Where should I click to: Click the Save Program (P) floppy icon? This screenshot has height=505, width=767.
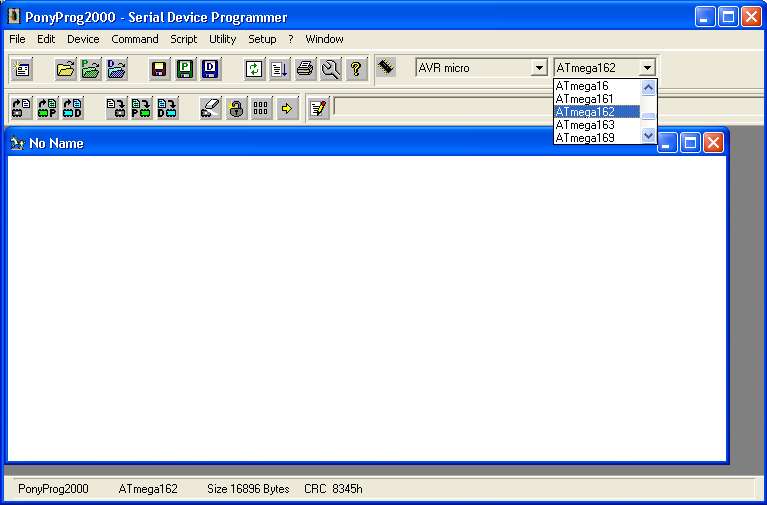[x=185, y=69]
